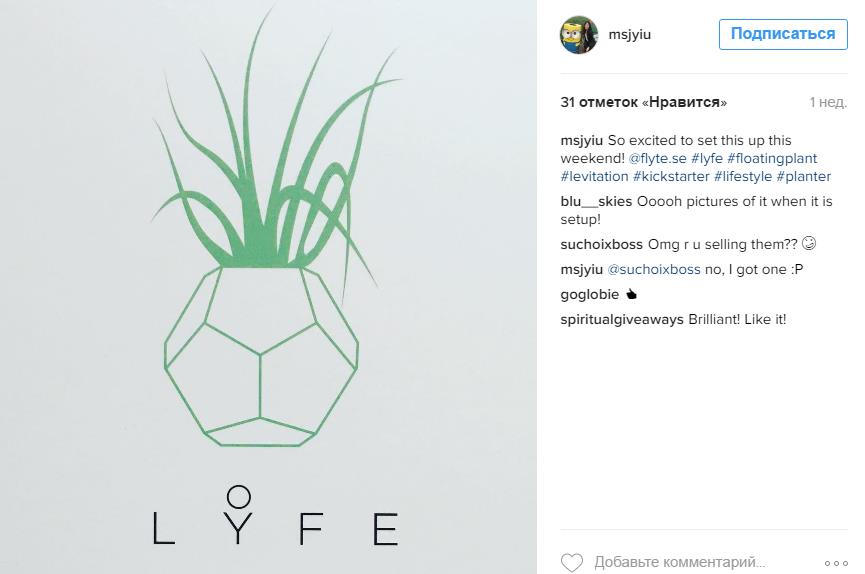Visit suchoixboss commenter profile
Image resolution: width=865 pixels, height=574 pixels.
[x=601, y=245]
